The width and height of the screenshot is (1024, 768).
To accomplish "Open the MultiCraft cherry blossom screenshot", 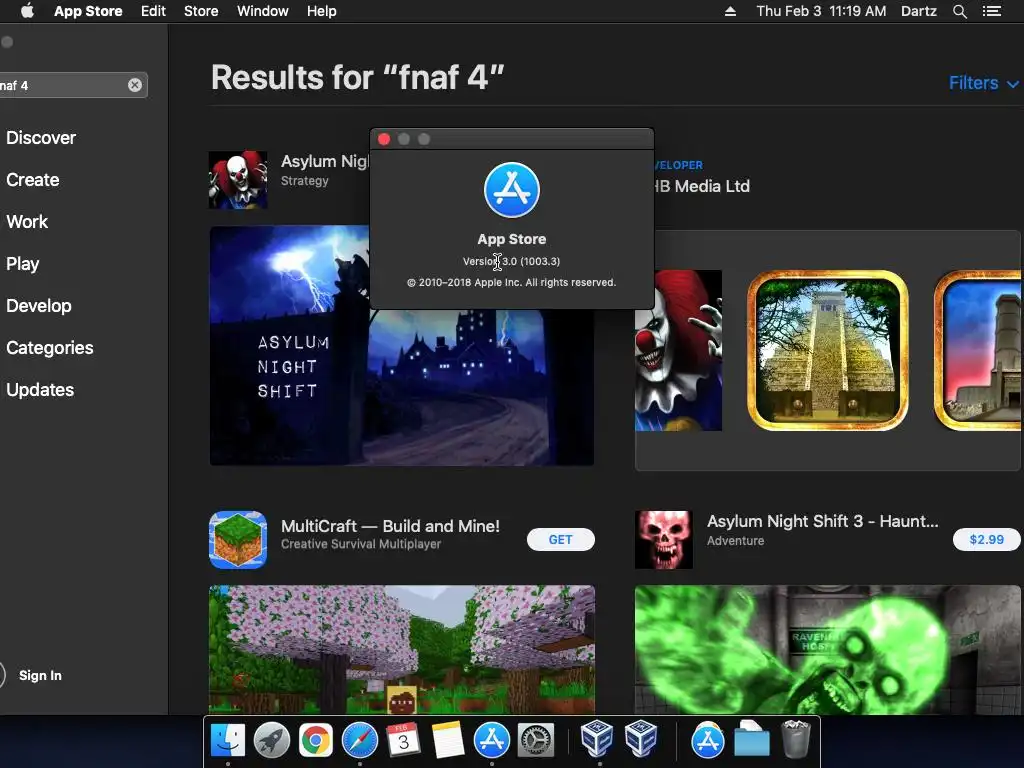I will tap(402, 649).
